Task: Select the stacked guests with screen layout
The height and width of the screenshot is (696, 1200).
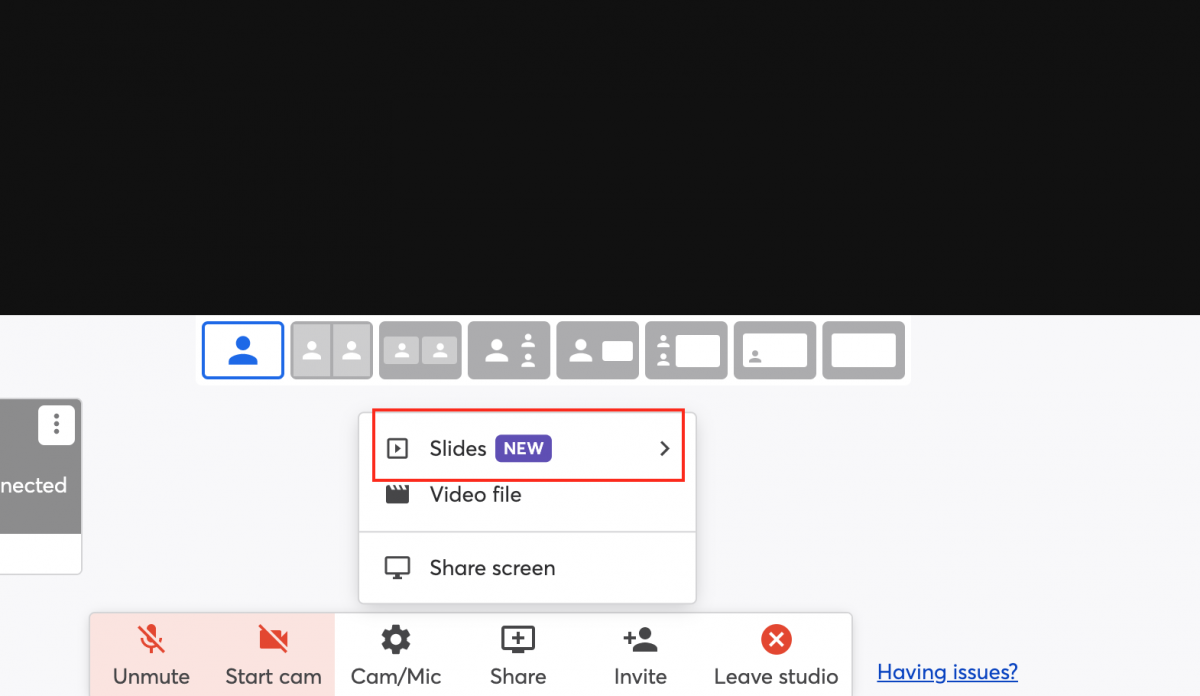Action: pyautogui.click(x=686, y=350)
